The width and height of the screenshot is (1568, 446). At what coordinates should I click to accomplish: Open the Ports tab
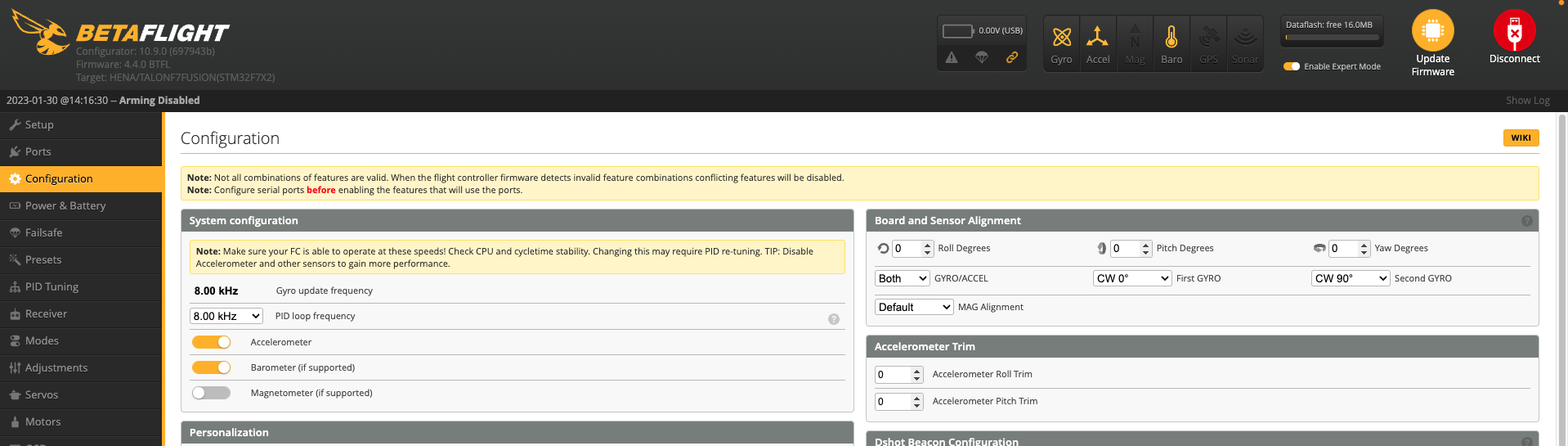coord(81,151)
